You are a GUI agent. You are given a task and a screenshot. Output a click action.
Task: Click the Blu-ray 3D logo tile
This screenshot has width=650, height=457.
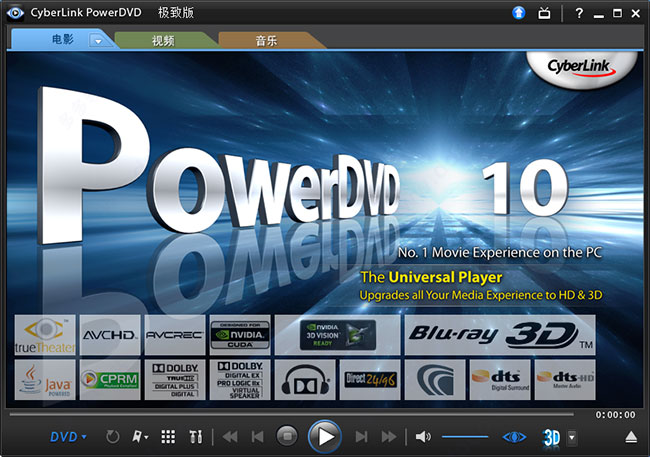pyautogui.click(x=500, y=335)
